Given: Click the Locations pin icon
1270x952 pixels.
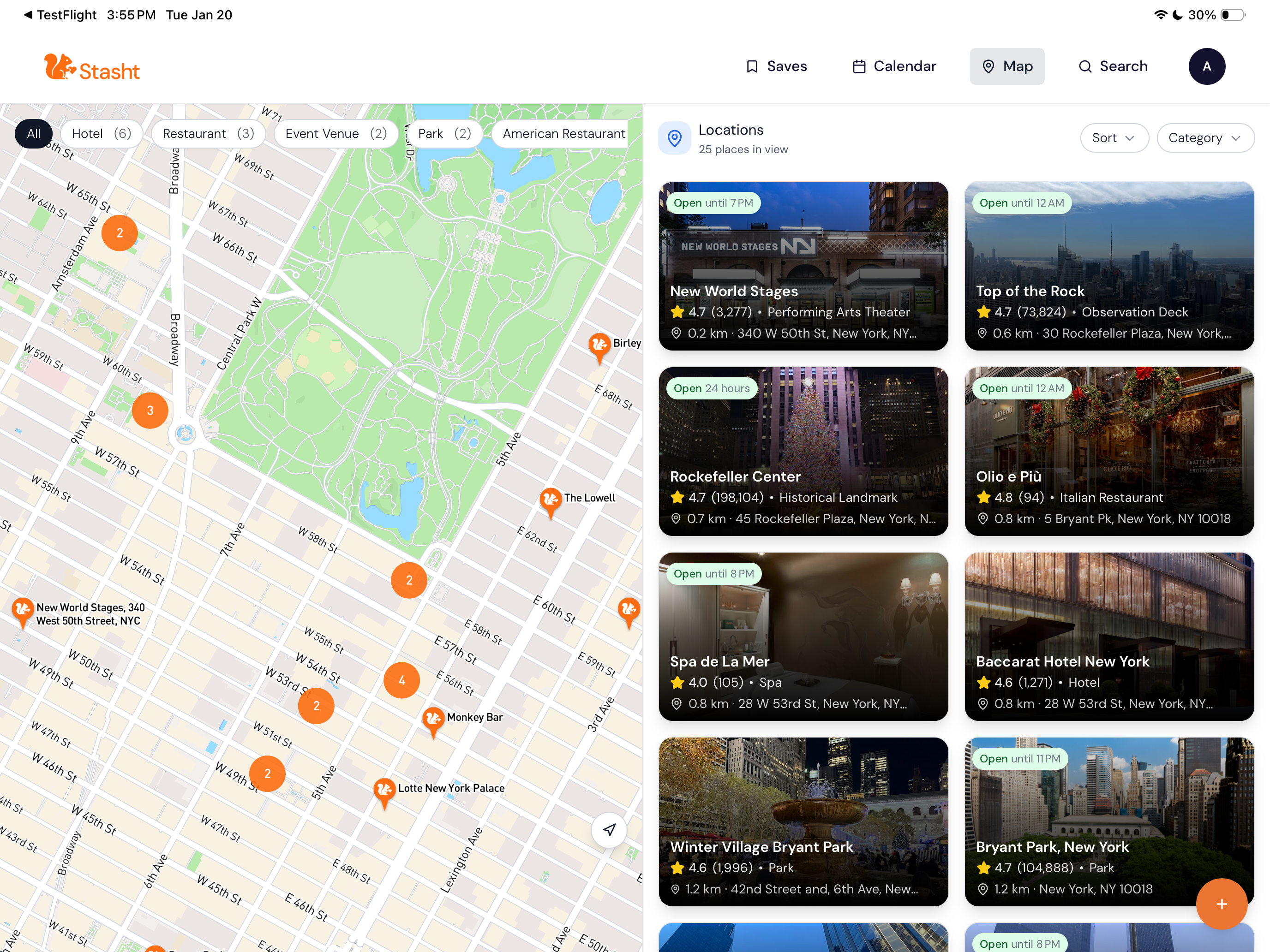Looking at the screenshot, I should point(675,138).
